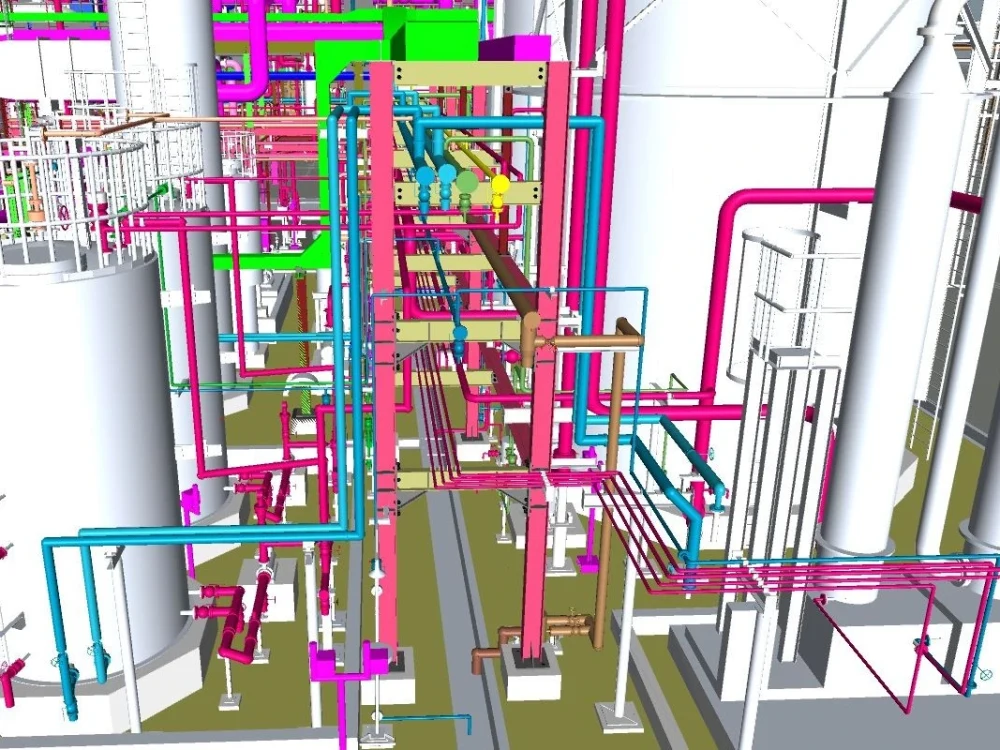Select the yellow globe valve on the upper rack
The image size is (1000, 750).
click(500, 185)
